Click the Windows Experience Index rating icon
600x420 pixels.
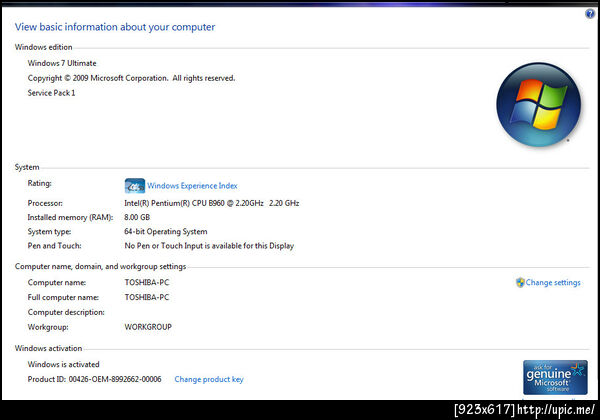pos(135,186)
